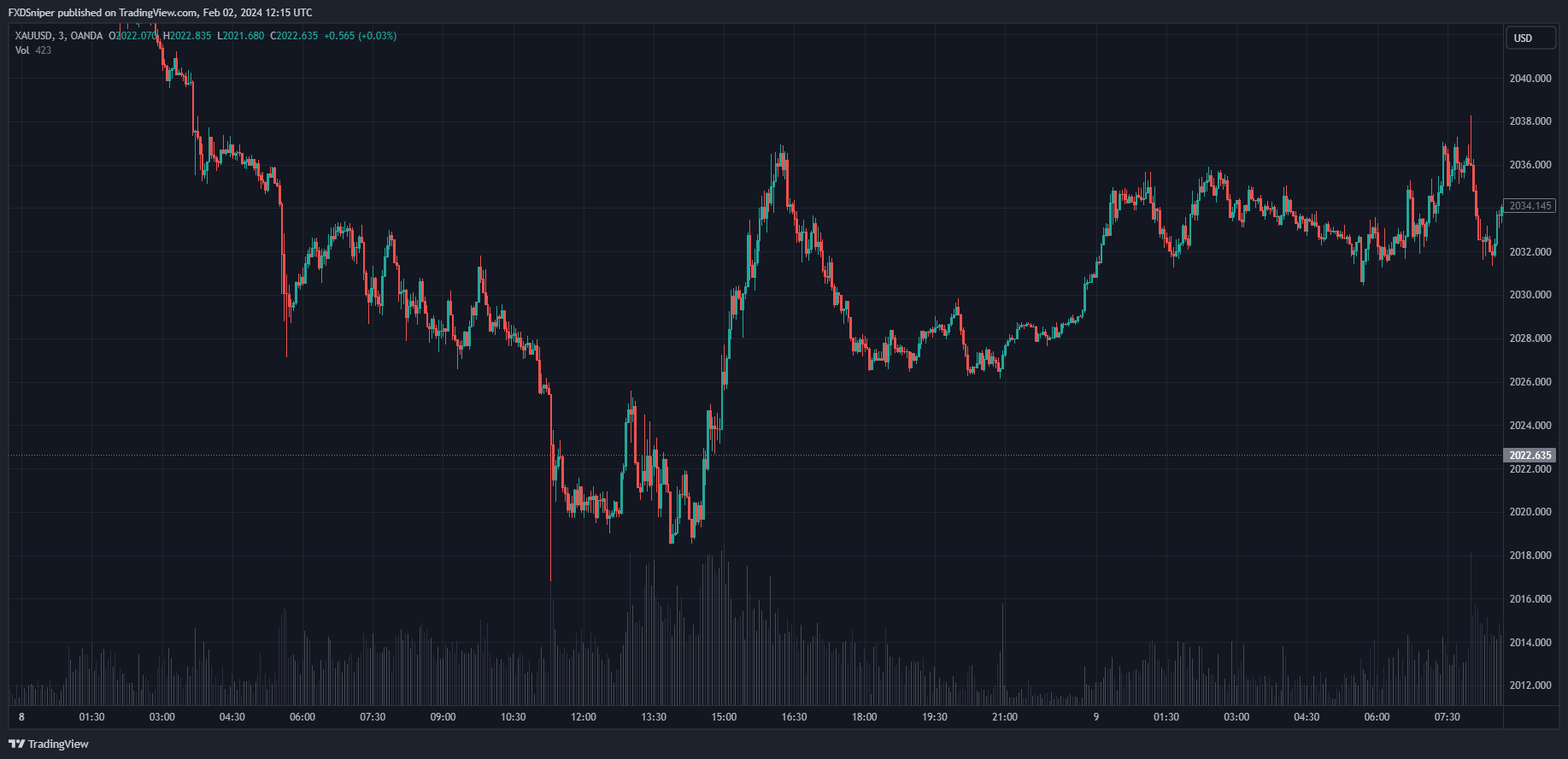The width and height of the screenshot is (1568, 759).
Task: Click the outlined 2034.145 price axis label
Action: [1530, 206]
